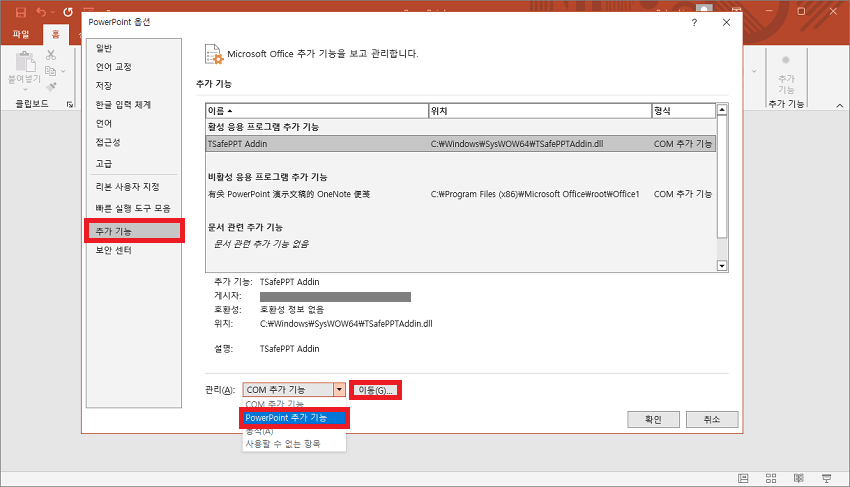This screenshot has height=487, width=850.
Task: Click the 붙여넣기 clipboard paste icon
Action: pyautogui.click(x=24, y=62)
